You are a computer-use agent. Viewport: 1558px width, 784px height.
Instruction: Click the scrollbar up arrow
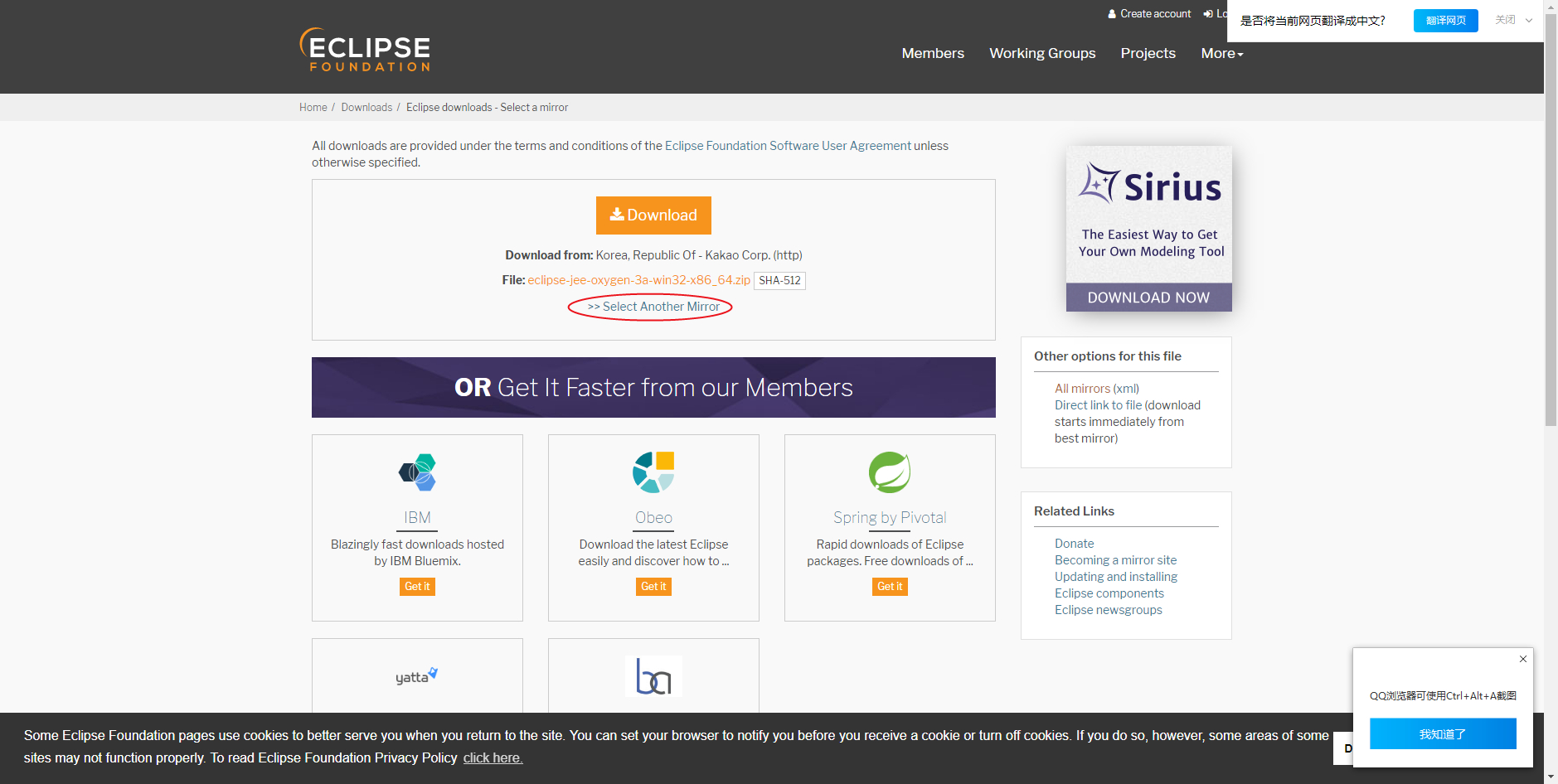[1551, 6]
